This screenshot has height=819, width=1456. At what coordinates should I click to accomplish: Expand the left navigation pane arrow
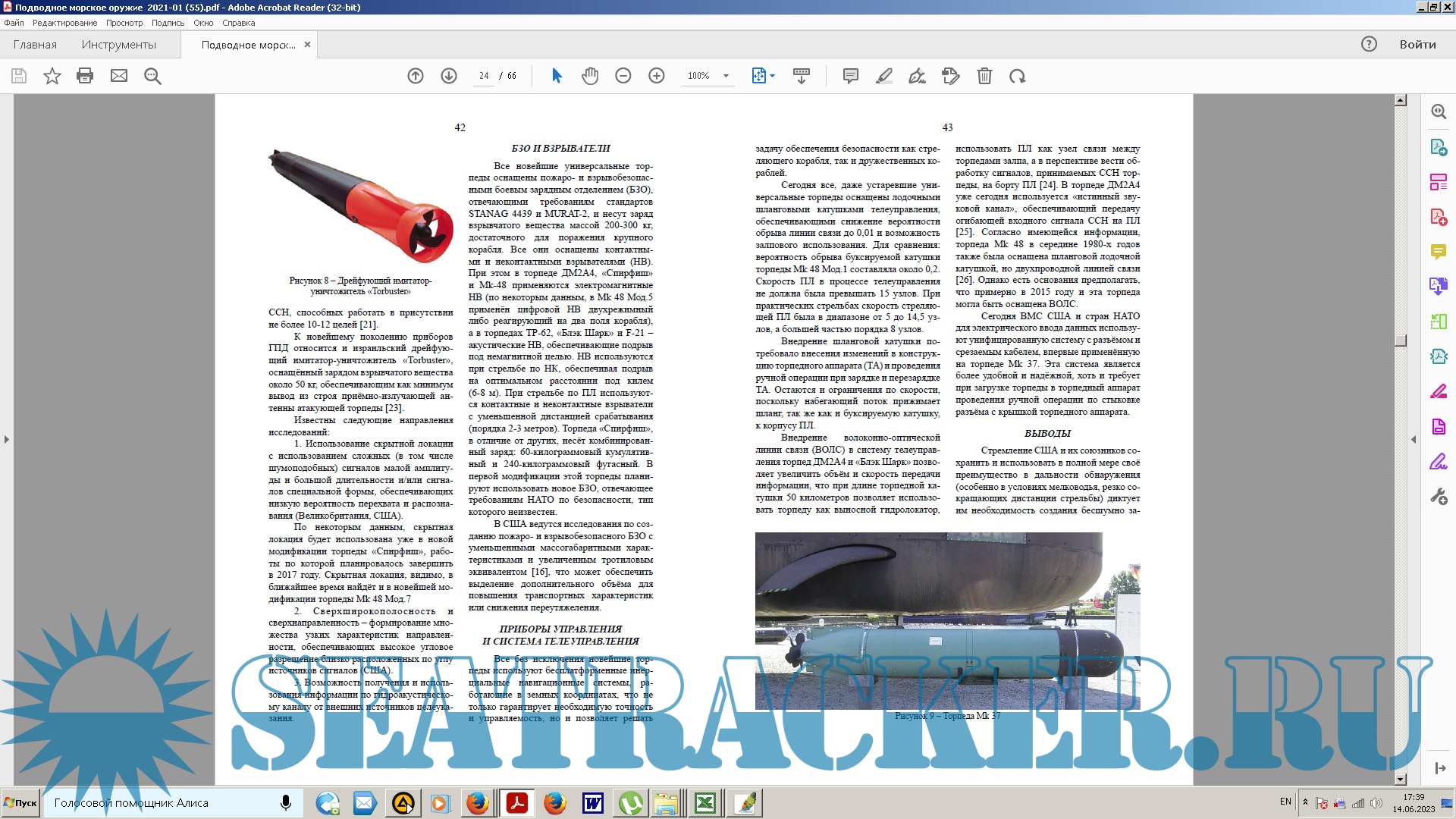[7, 439]
